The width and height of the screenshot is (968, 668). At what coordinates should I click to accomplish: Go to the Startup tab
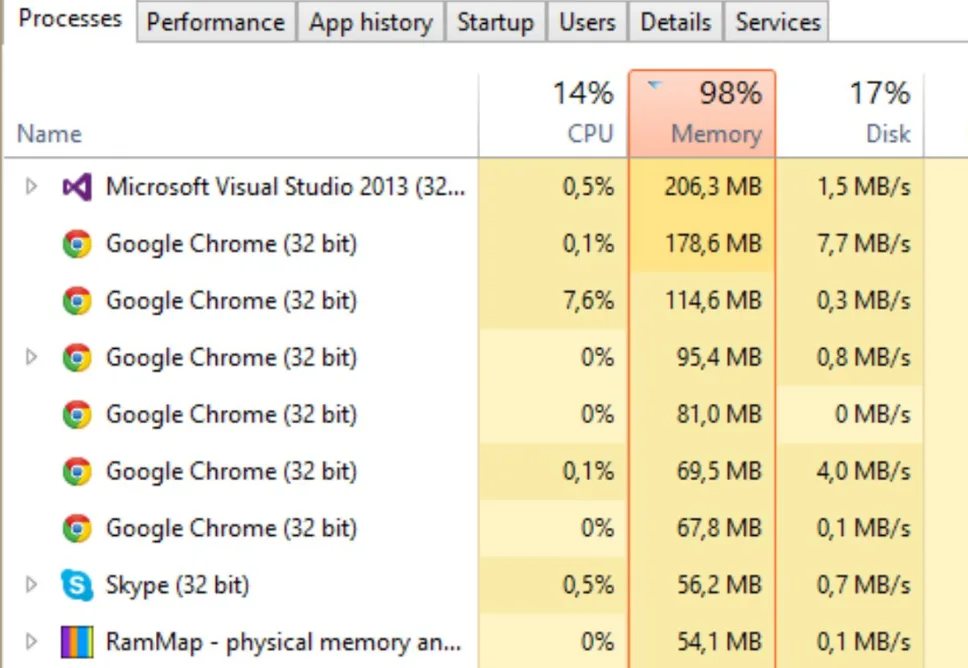[x=494, y=22]
